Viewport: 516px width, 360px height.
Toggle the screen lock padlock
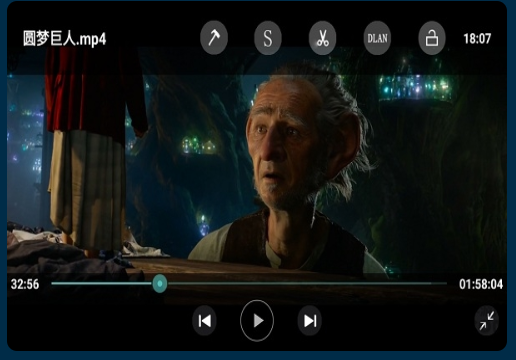click(x=432, y=38)
